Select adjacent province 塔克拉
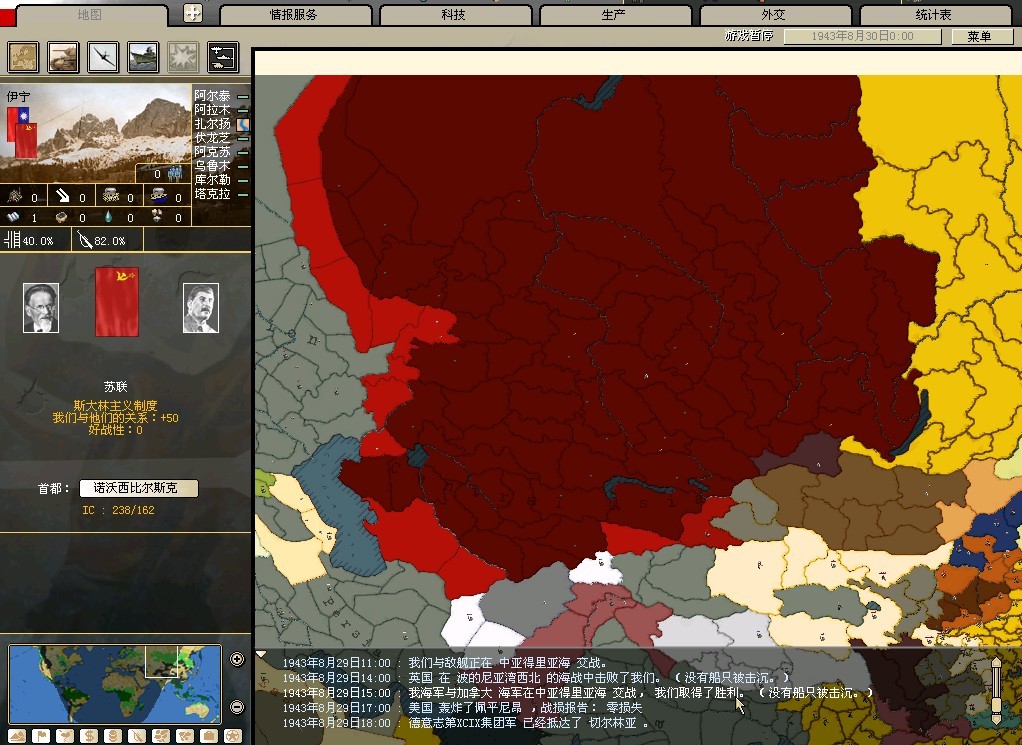 coord(212,194)
